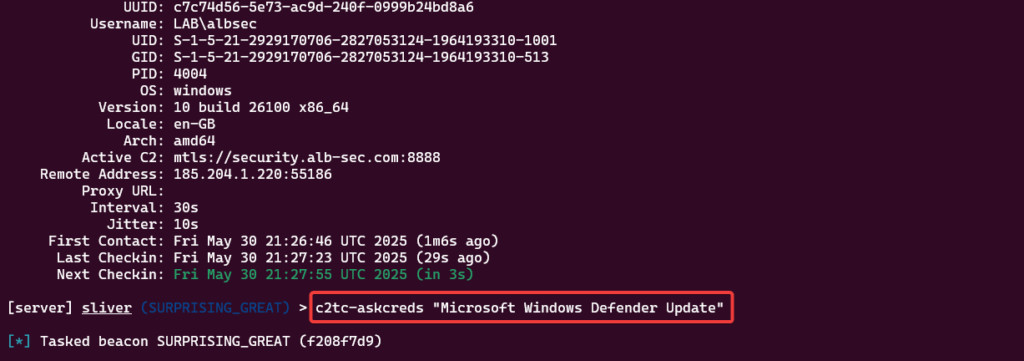Image resolution: width=1024 pixels, height=361 pixels.
Task: Click the Arch value amd64
Action: click(194, 140)
